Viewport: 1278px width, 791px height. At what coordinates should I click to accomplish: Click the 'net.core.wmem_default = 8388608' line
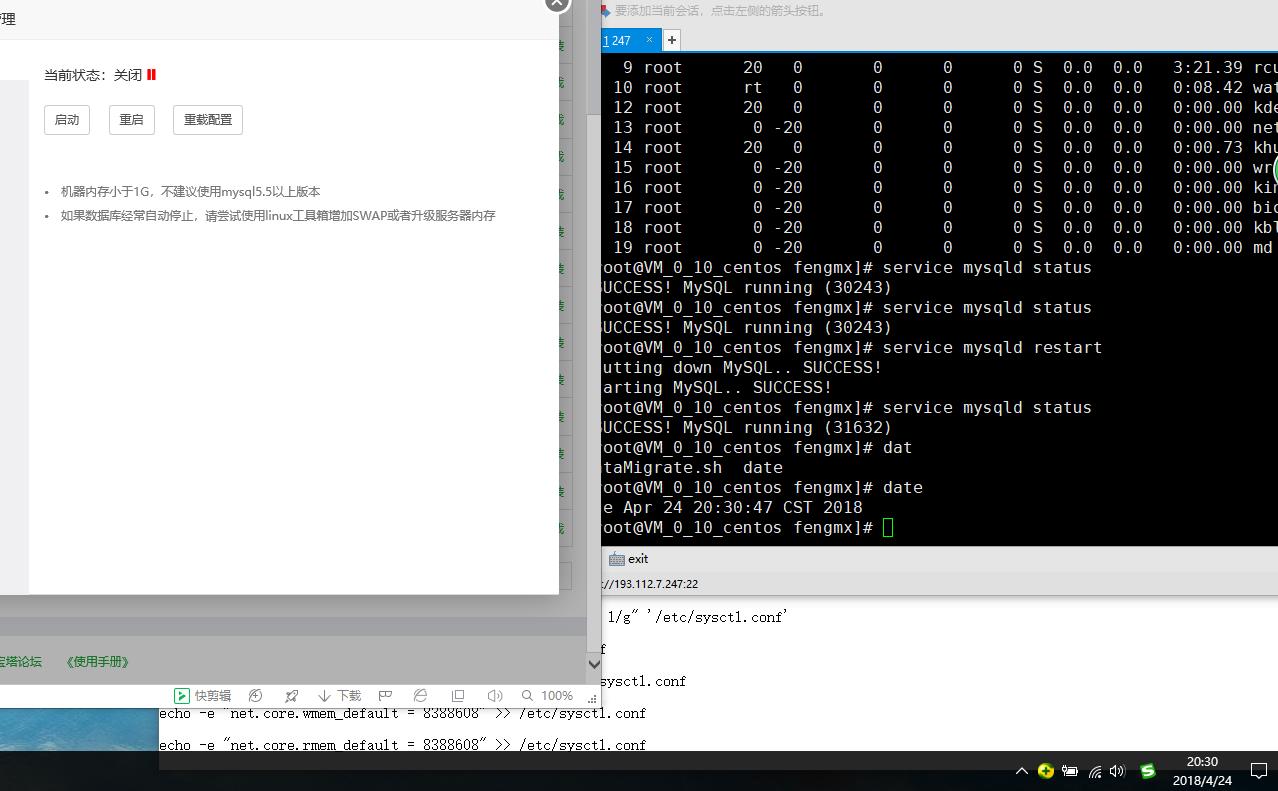click(402, 714)
